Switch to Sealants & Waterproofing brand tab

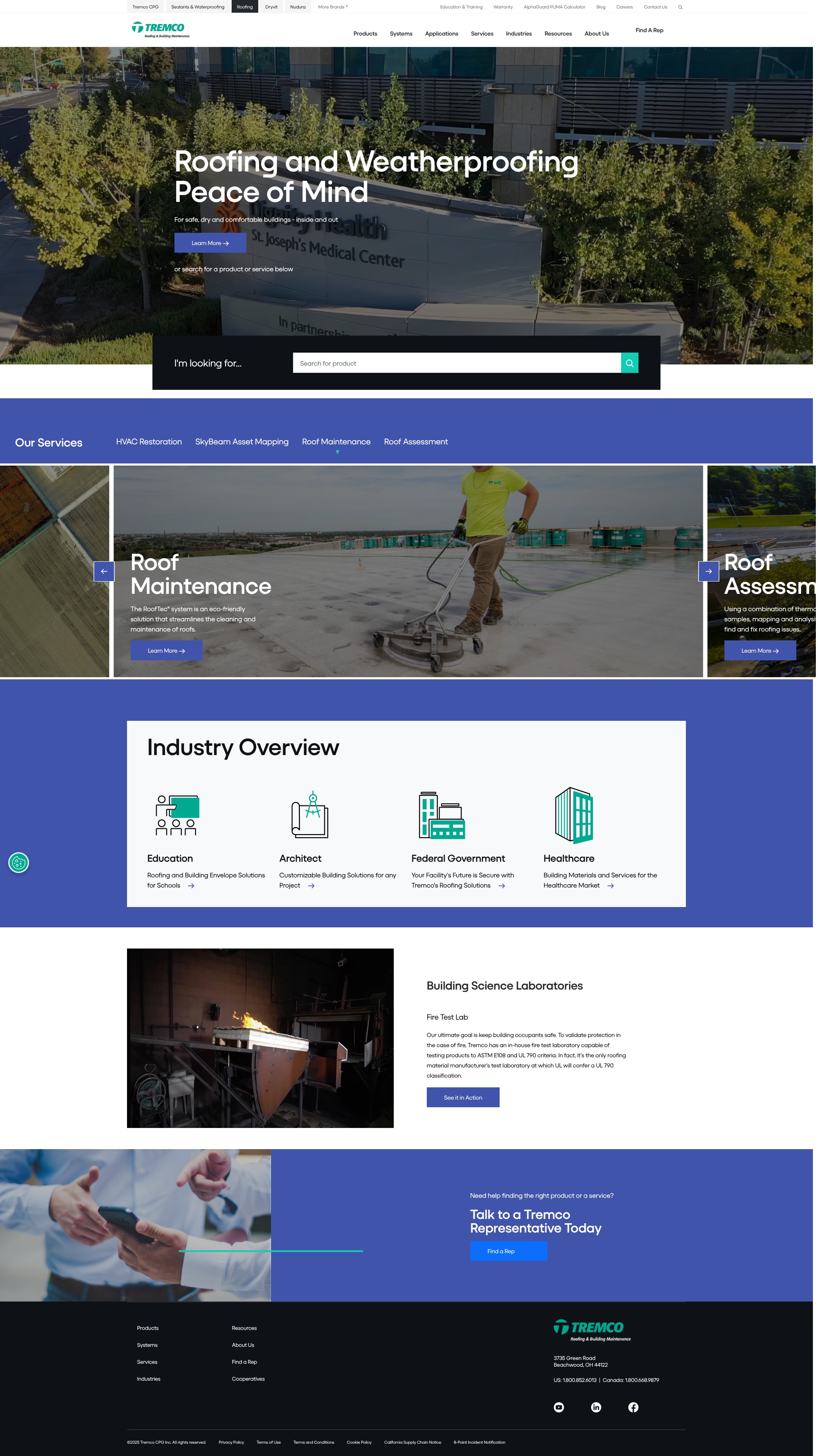pyautogui.click(x=198, y=7)
